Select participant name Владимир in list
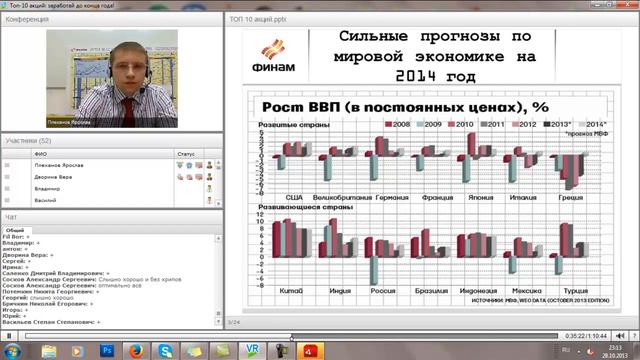 [47, 189]
